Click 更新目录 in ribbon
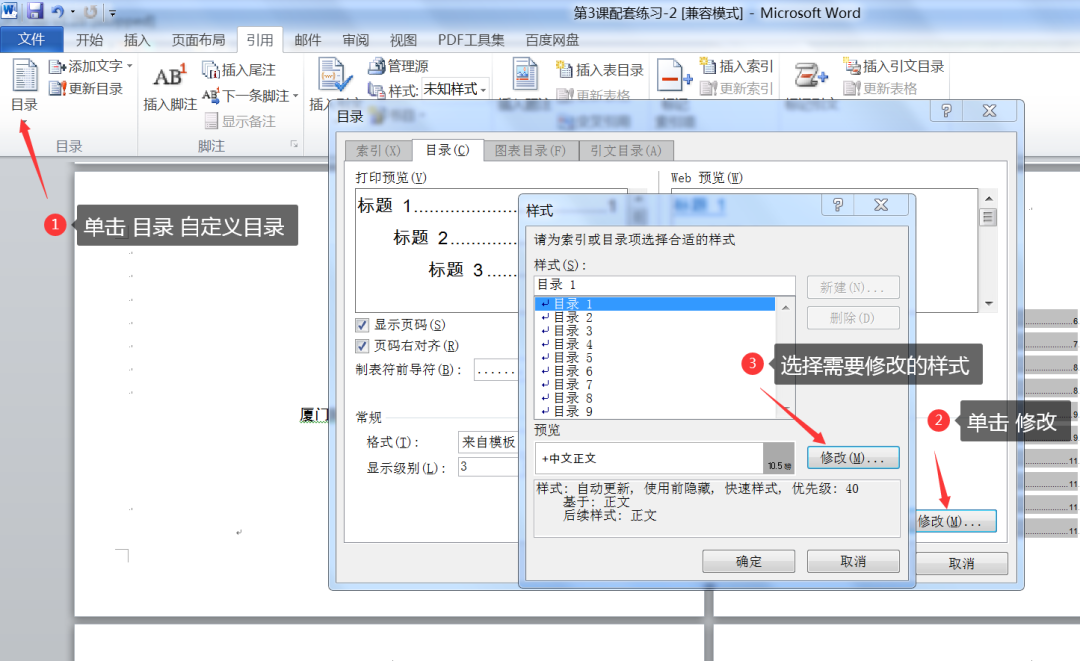This screenshot has height=661, width=1080. pos(86,88)
